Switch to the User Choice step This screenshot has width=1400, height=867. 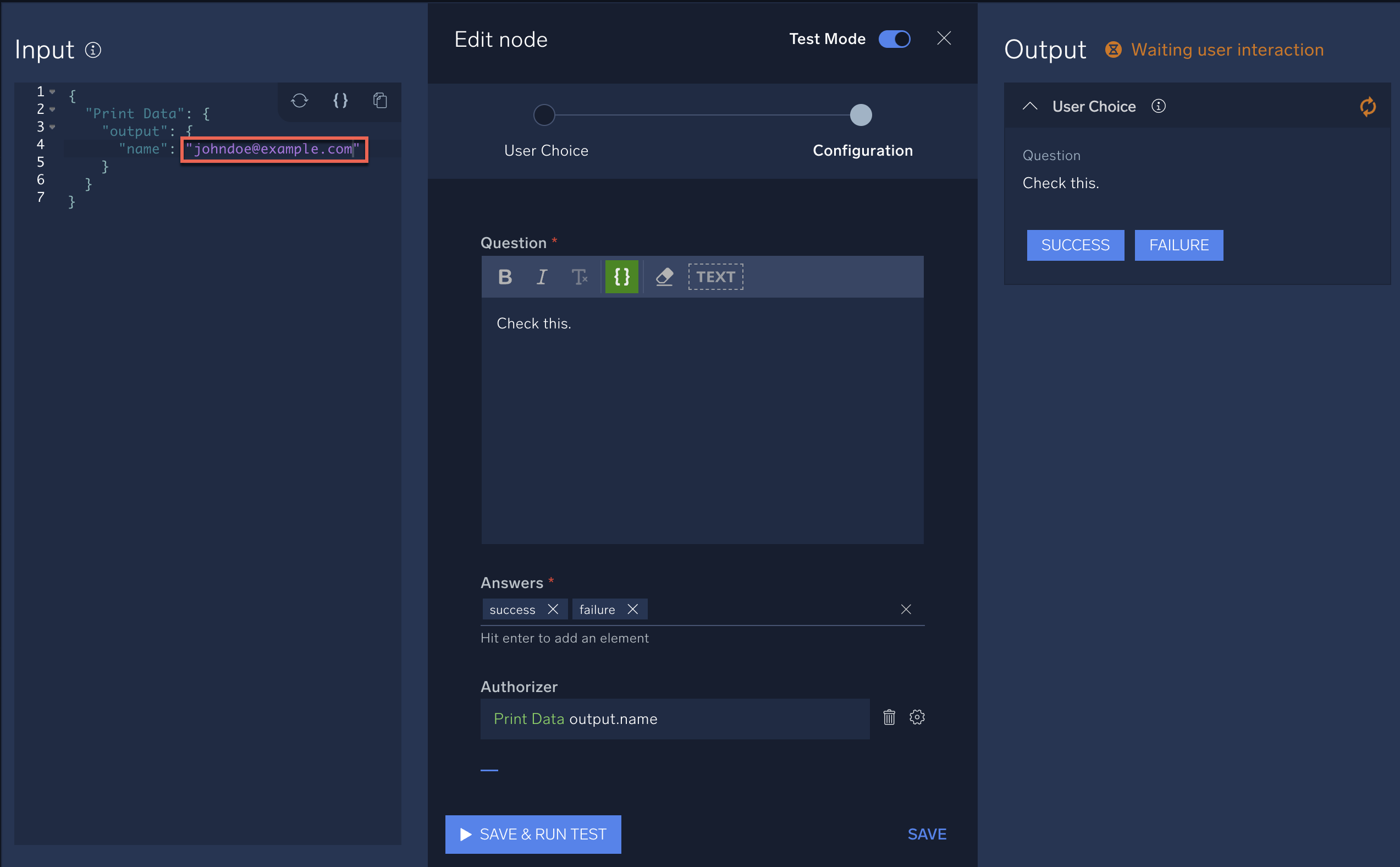point(544,114)
